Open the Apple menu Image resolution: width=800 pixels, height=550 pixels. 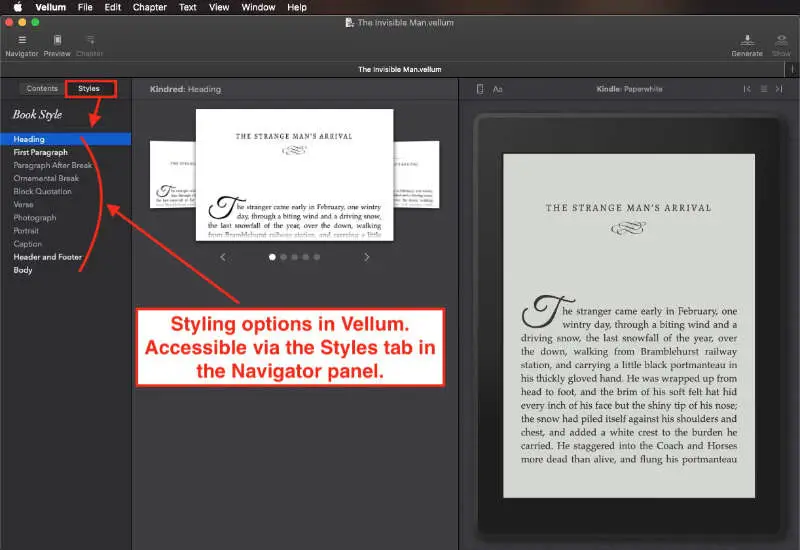tap(17, 7)
